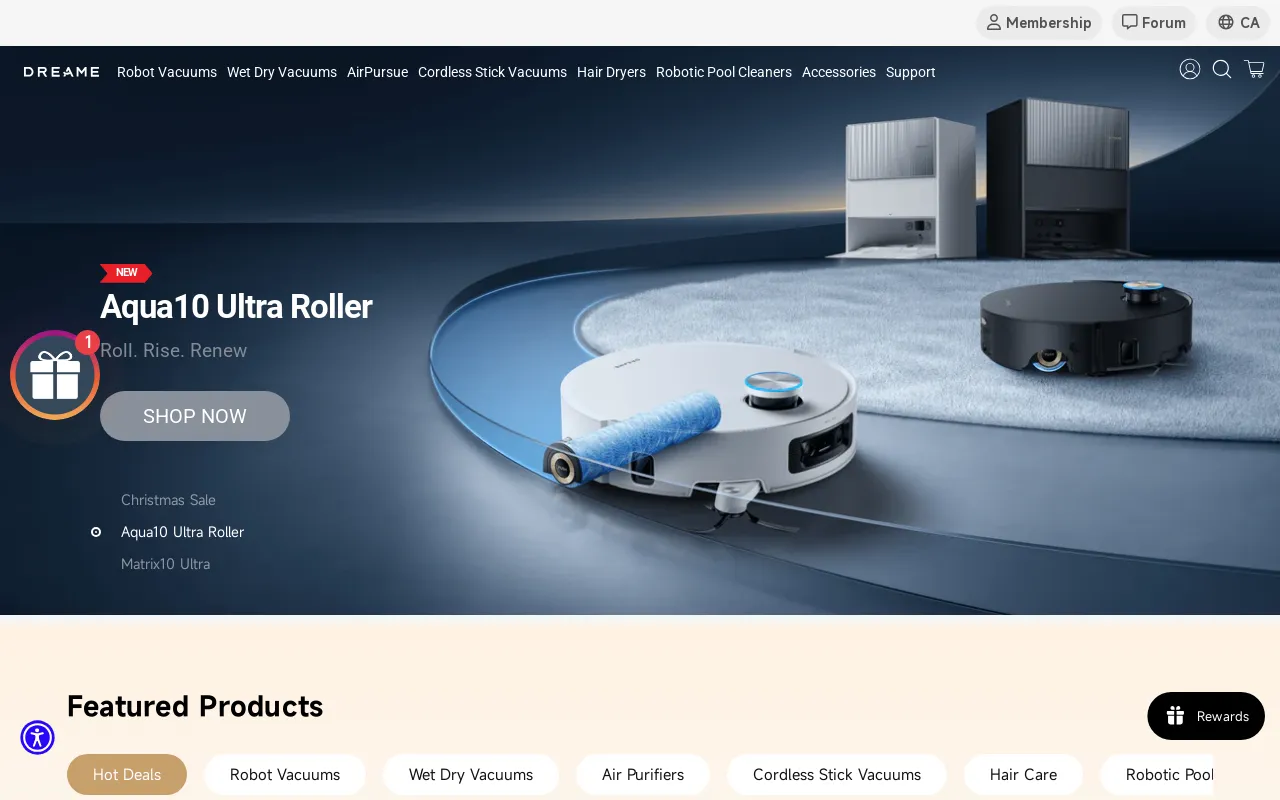Open the CA region selector
Image resolution: width=1280 pixels, height=800 pixels.
pos(1238,22)
